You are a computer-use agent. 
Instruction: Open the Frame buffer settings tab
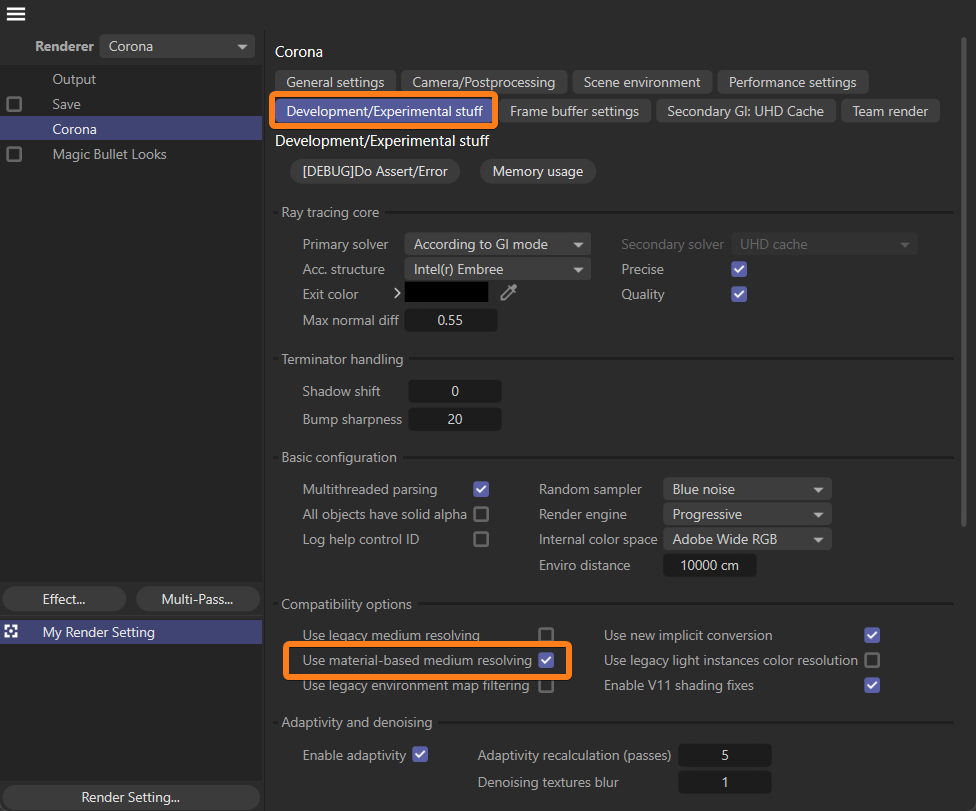574,111
